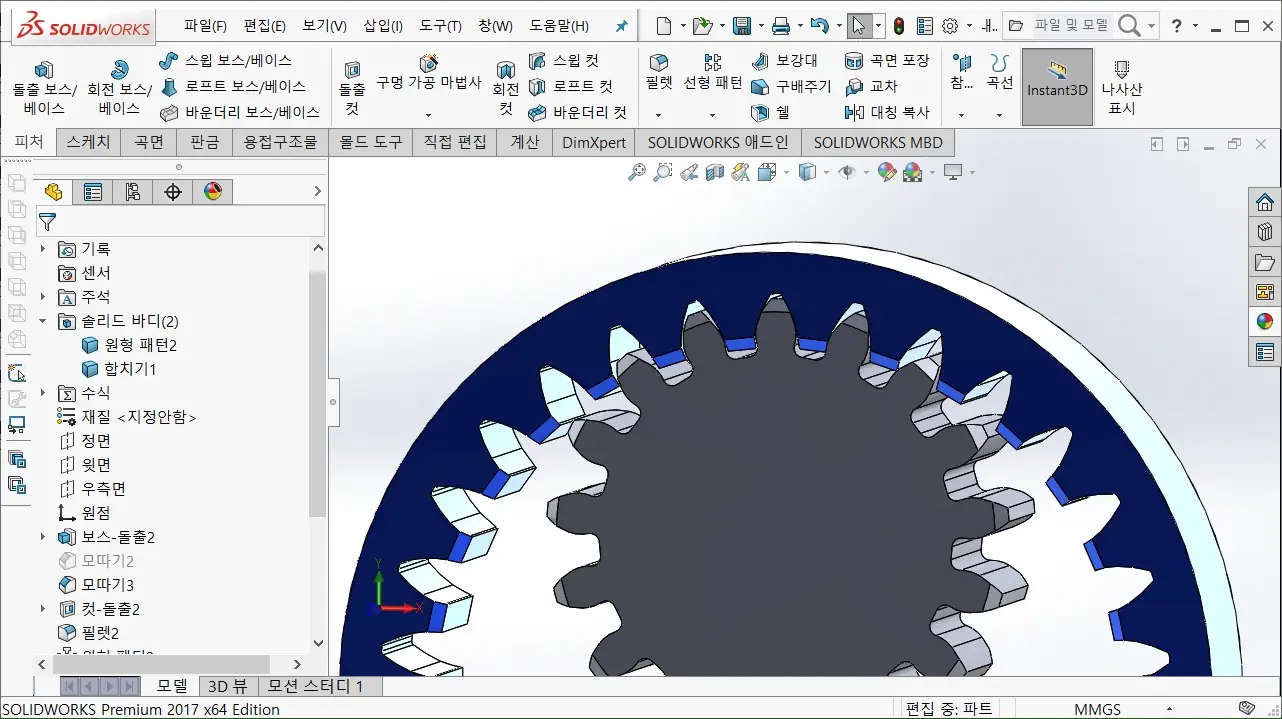Launch the 구멍 가공 마법사 hole wizard

429,74
